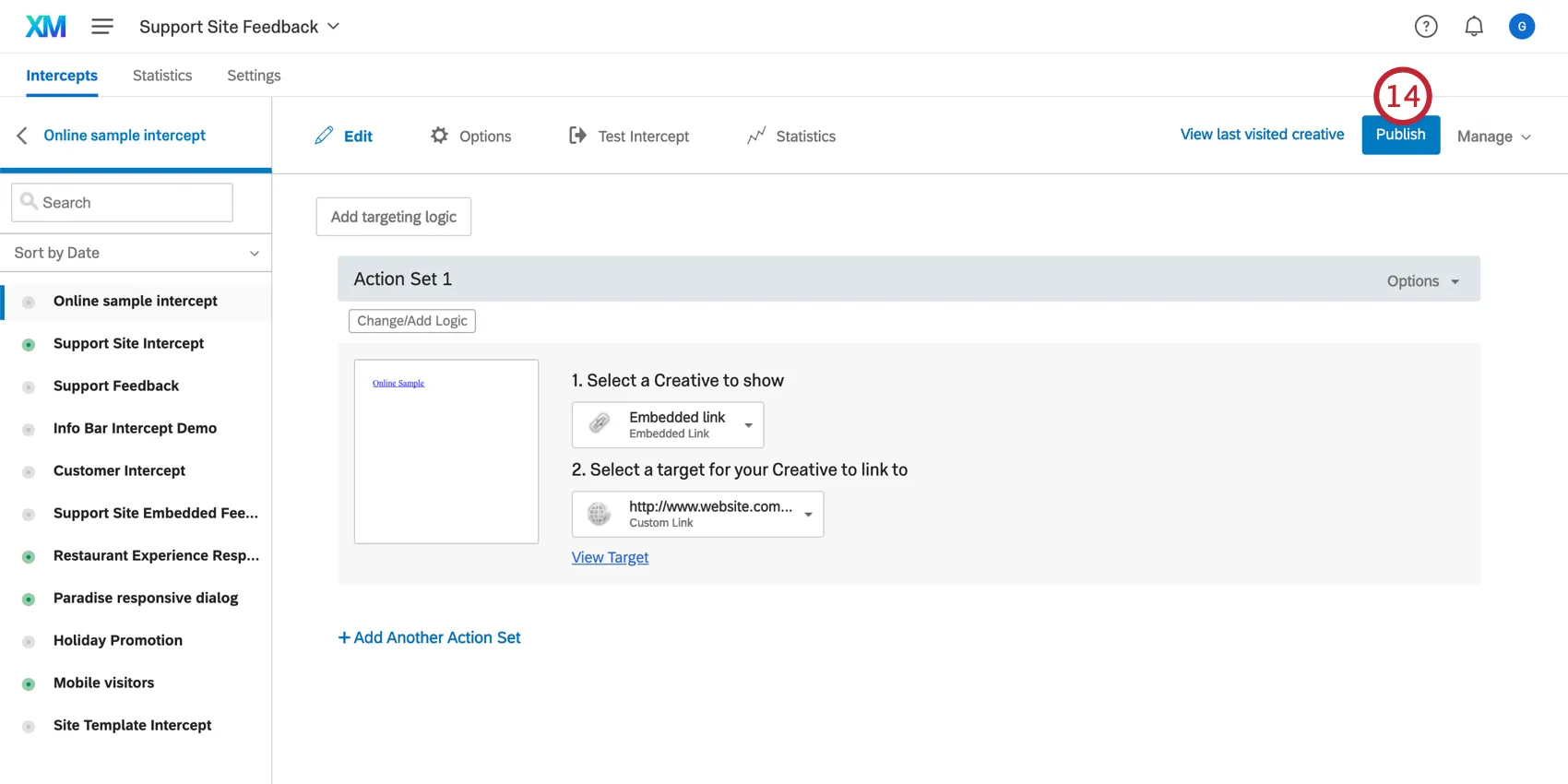
Task: Expand the Action Set 1 Options menu
Action: click(1422, 281)
